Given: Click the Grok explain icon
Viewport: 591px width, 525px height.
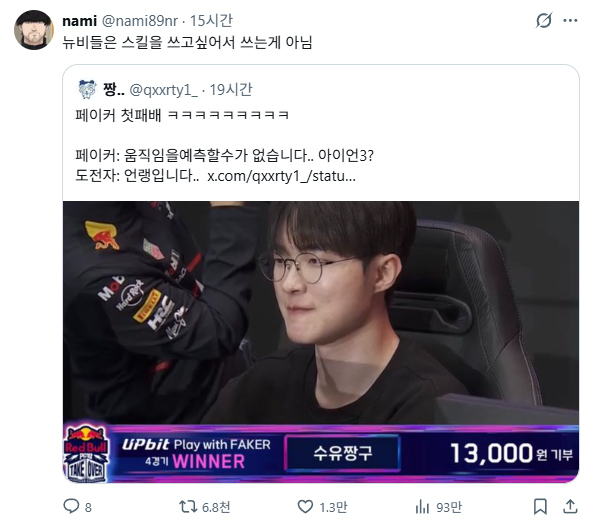Looking at the screenshot, I should [x=544, y=20].
